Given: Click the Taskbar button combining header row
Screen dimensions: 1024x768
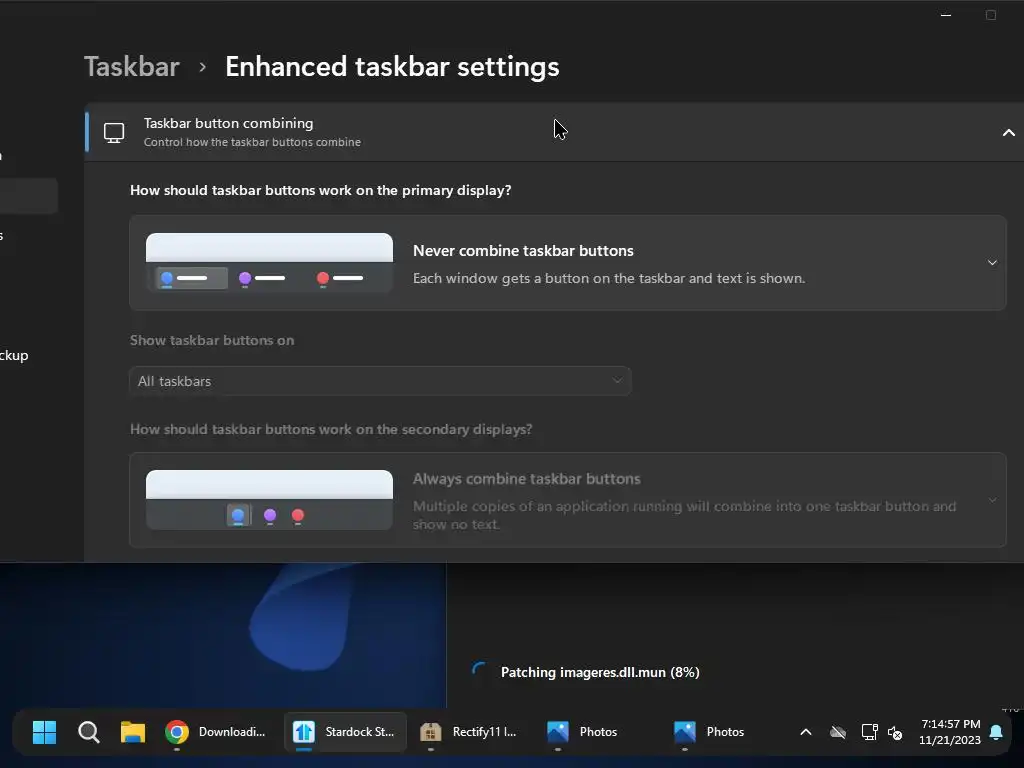Looking at the screenshot, I should pyautogui.click(x=554, y=132).
